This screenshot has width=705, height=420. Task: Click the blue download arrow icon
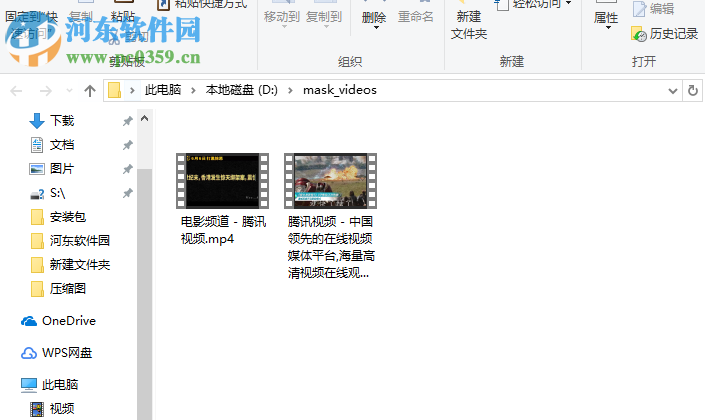tap(37, 121)
